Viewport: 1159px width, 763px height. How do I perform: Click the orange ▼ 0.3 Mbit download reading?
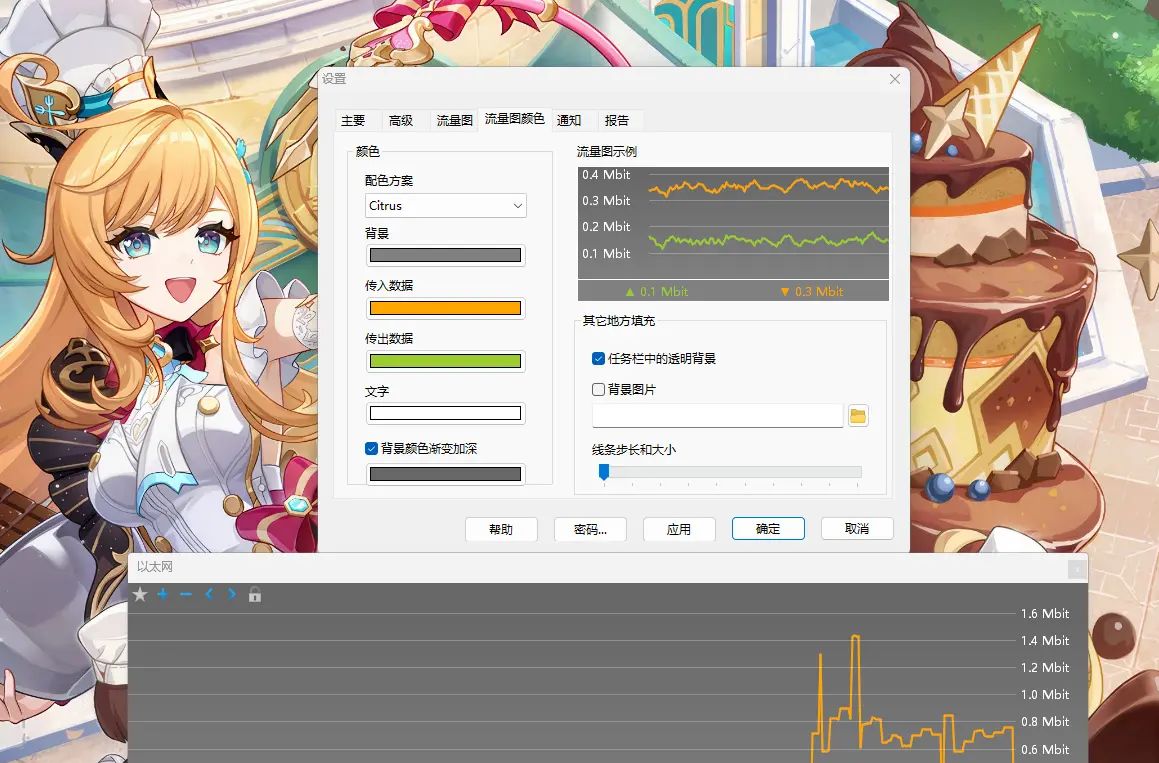(x=812, y=291)
